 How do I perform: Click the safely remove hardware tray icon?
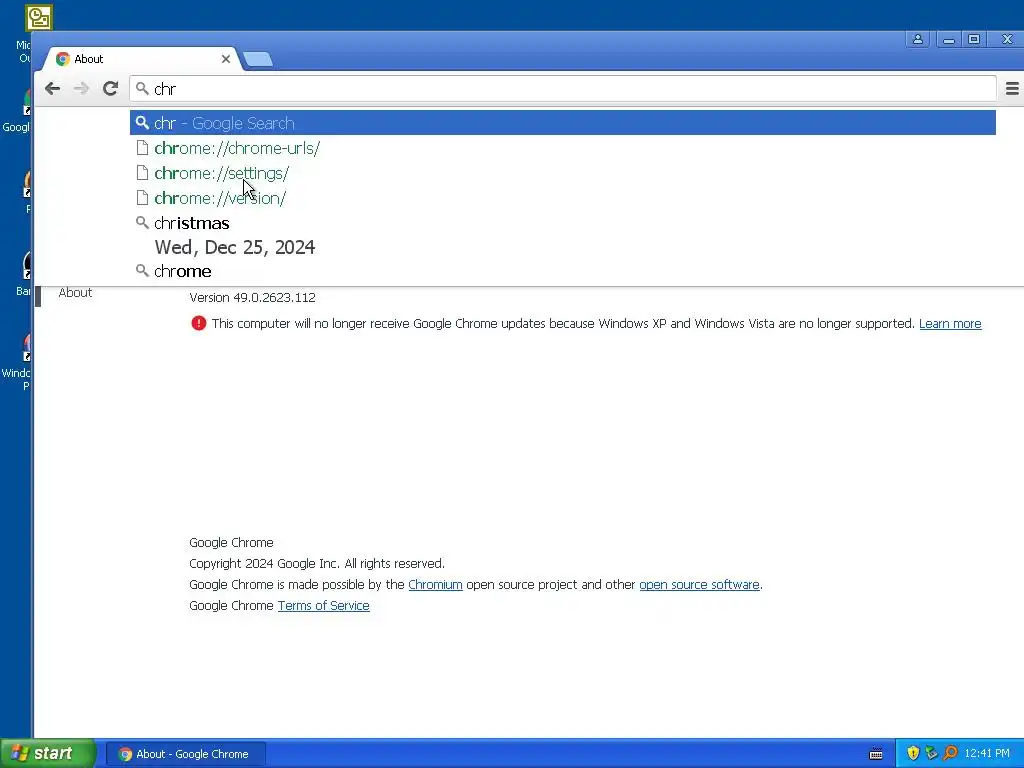[931, 754]
